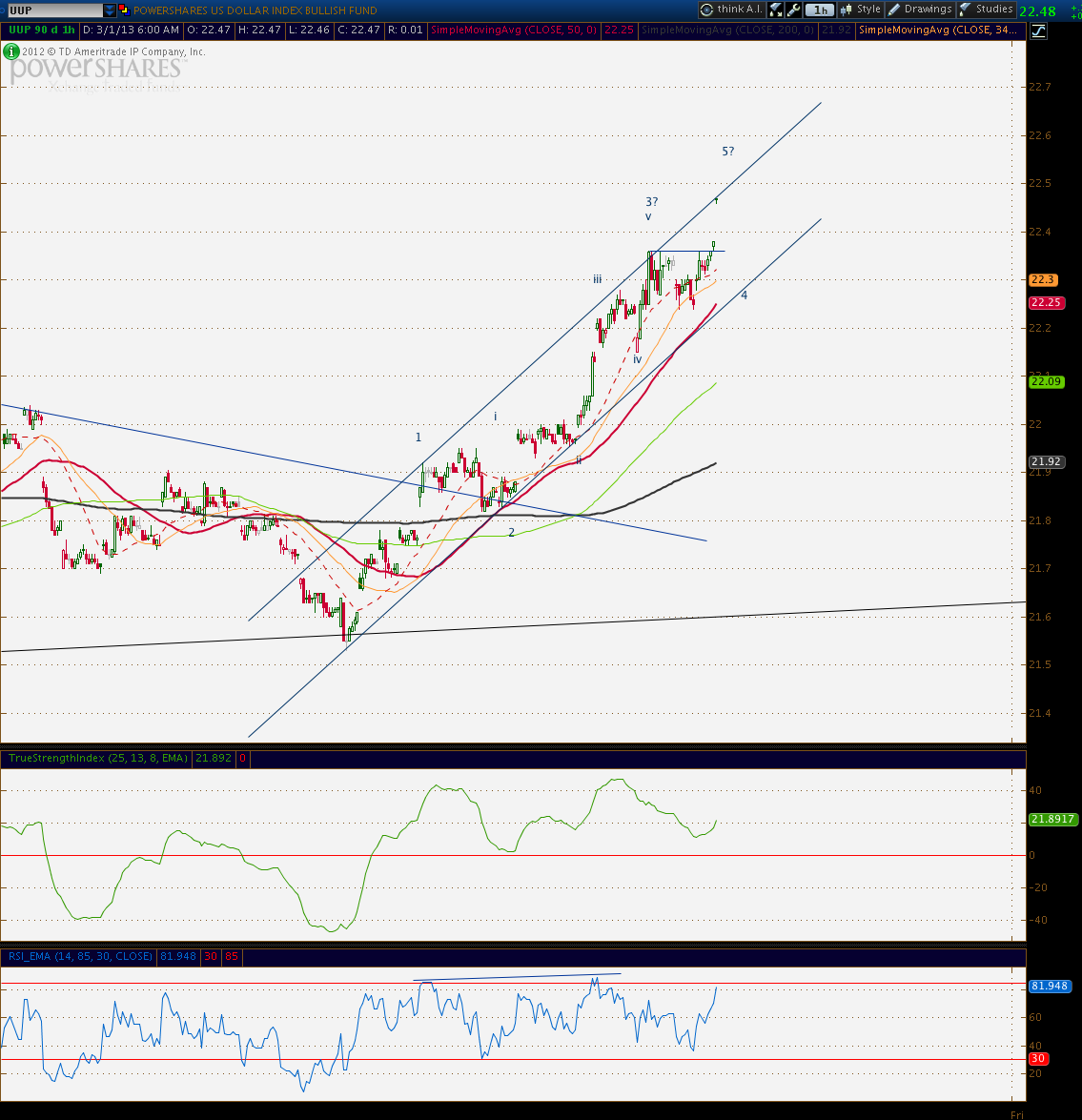Click the 22.48 last price in the toolbar
Viewport: 1082px width, 1120px height.
pyautogui.click(x=1038, y=10)
